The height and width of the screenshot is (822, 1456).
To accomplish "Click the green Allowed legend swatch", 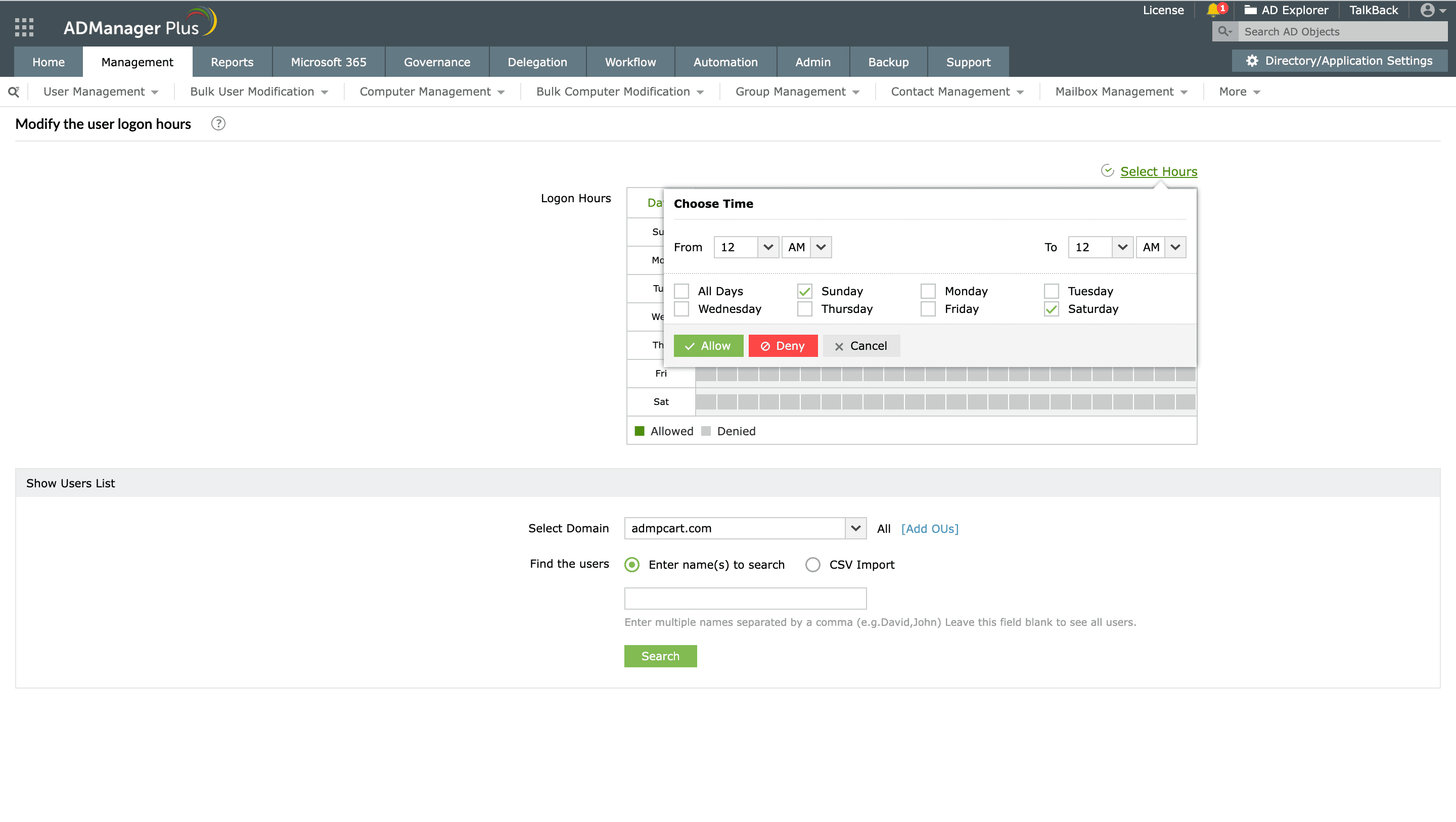I will point(639,431).
